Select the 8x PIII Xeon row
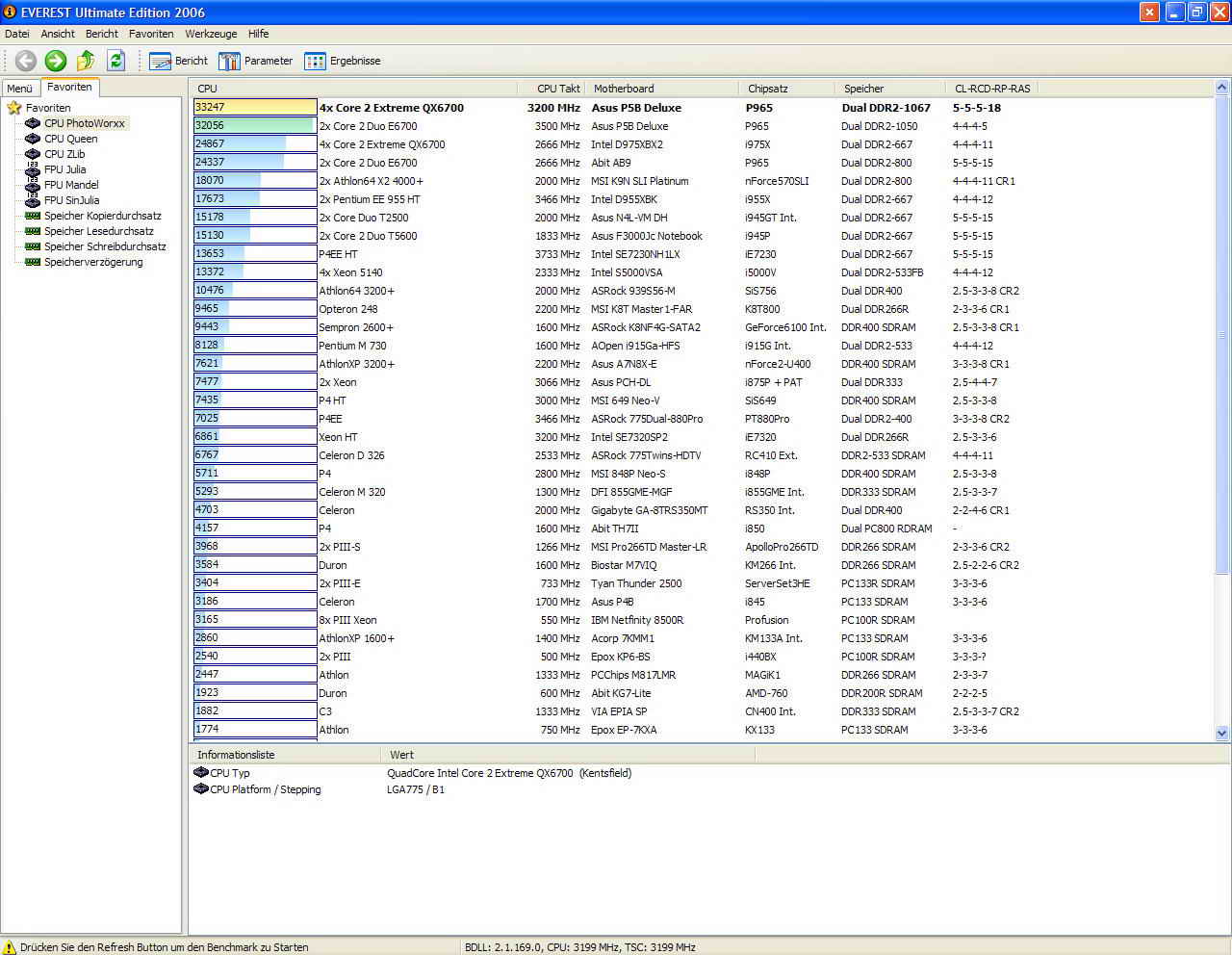Viewport: 1232px width, 955px height. 703,619
